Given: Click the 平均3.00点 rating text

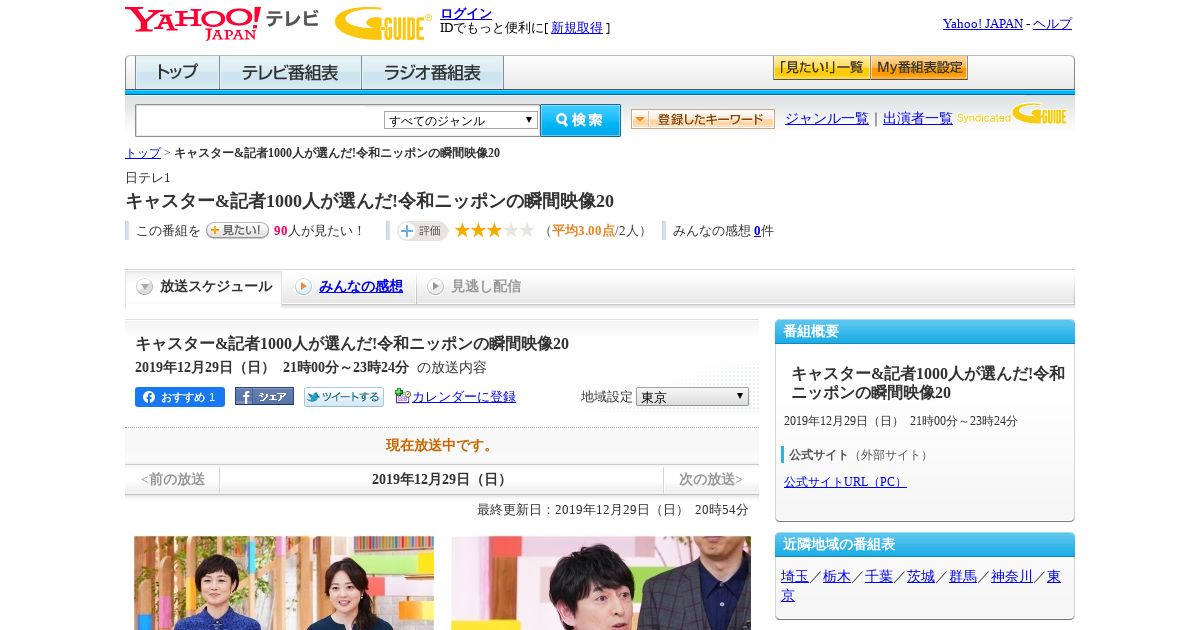Looking at the screenshot, I should 583,231.
